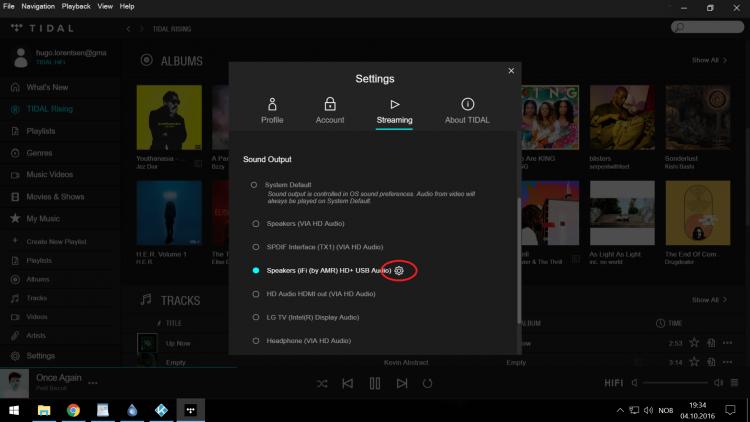The width and height of the screenshot is (750, 422).
Task: Open Windows Start menu
Action: pos(14,411)
